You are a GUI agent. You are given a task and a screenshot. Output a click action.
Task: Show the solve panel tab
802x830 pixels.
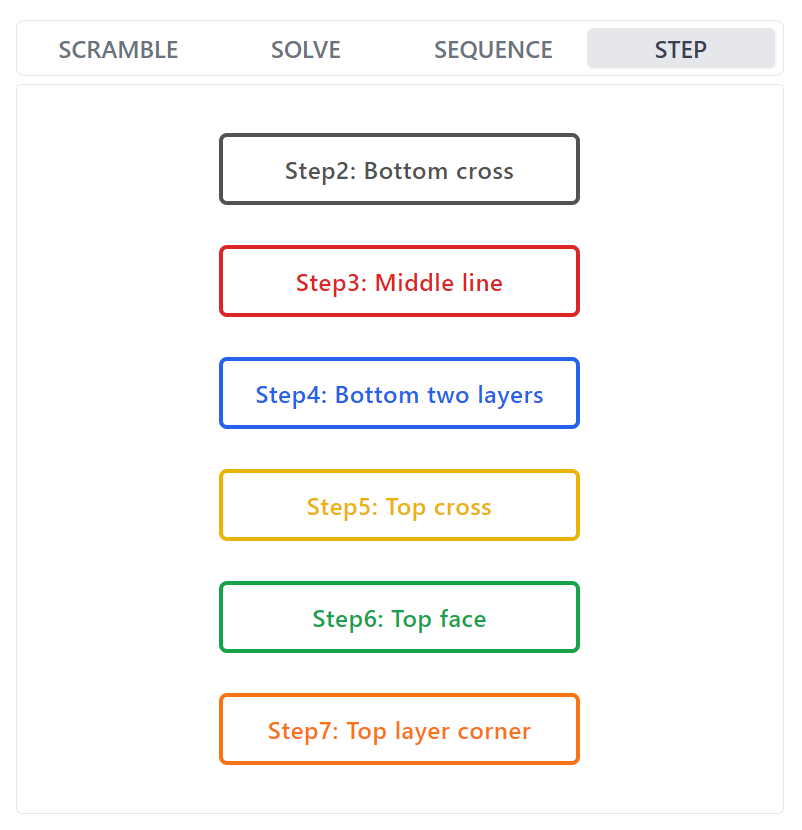(x=306, y=49)
